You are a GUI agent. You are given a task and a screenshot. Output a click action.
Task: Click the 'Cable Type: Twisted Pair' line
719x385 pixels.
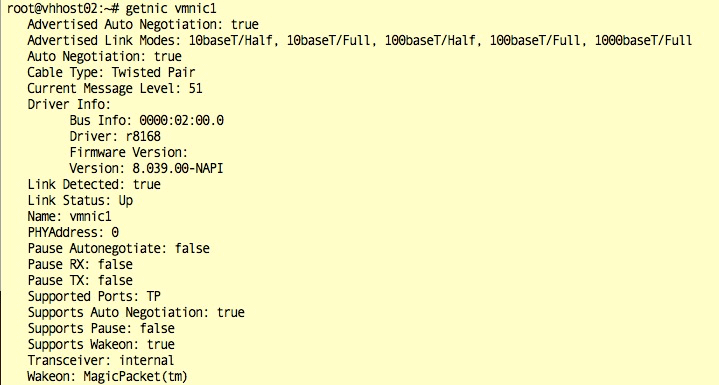[111, 72]
